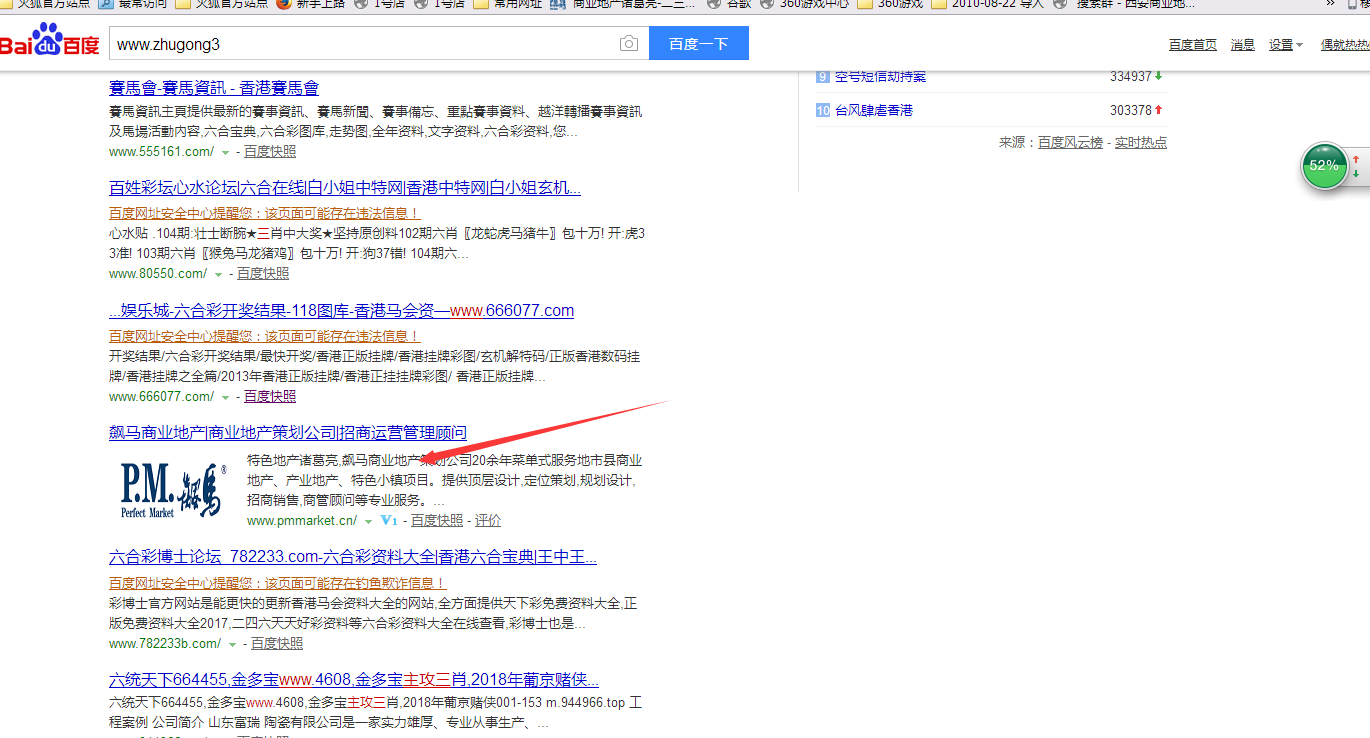Click the green down arrow beside 334937
The height and width of the screenshot is (738, 1370).
click(1159, 76)
